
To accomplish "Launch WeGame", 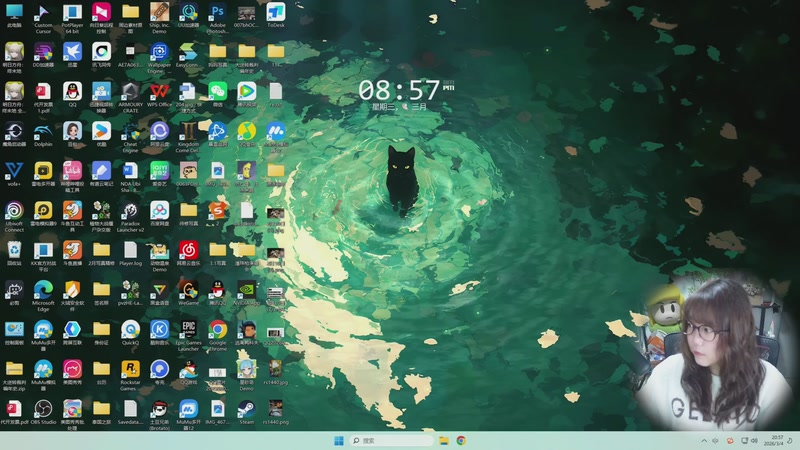I will [188, 294].
